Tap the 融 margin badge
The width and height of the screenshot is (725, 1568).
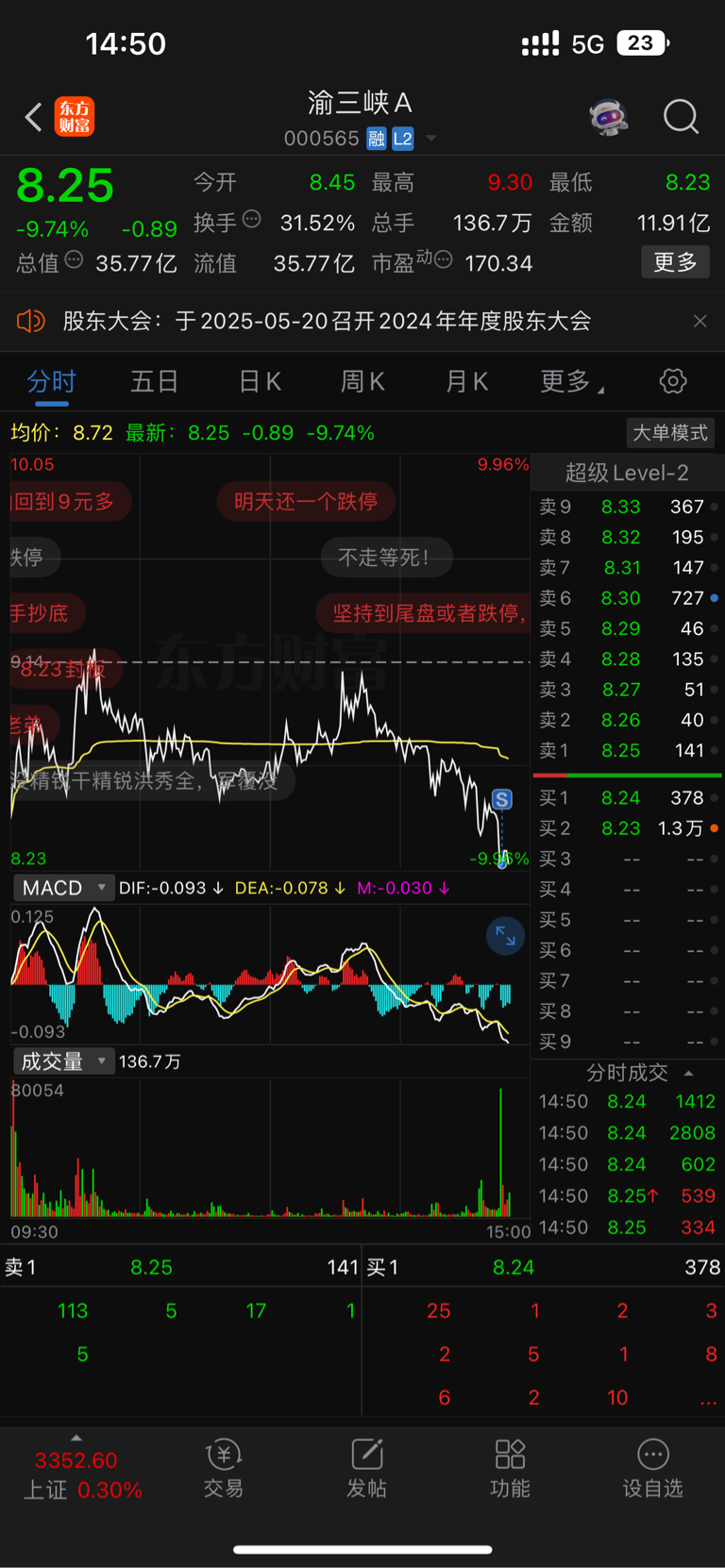point(377,139)
